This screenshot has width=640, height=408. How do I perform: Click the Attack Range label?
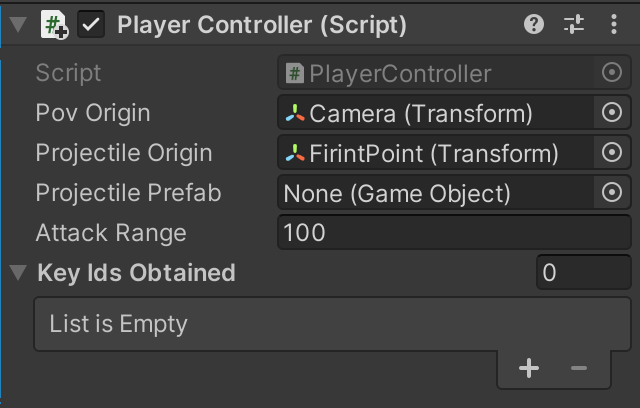point(111,233)
